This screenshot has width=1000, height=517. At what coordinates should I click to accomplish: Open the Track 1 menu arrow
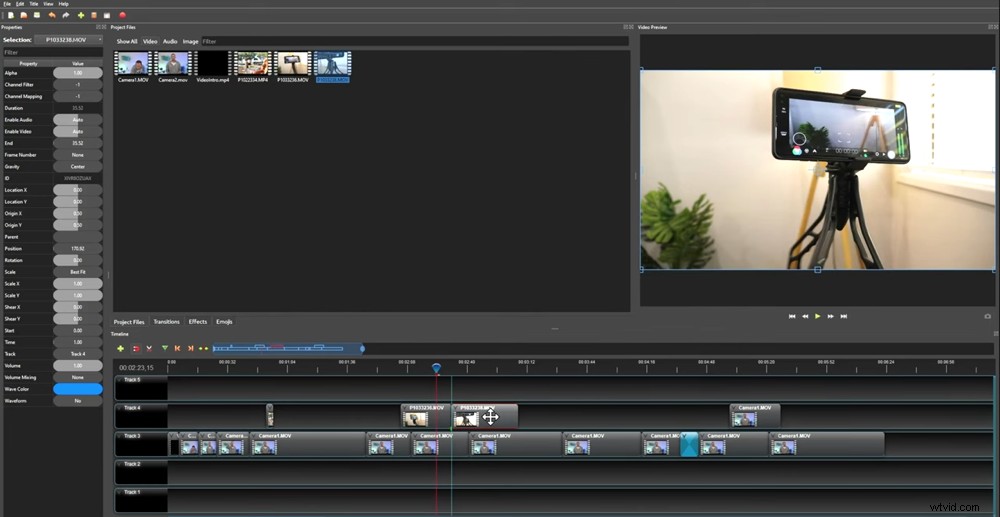(121, 492)
